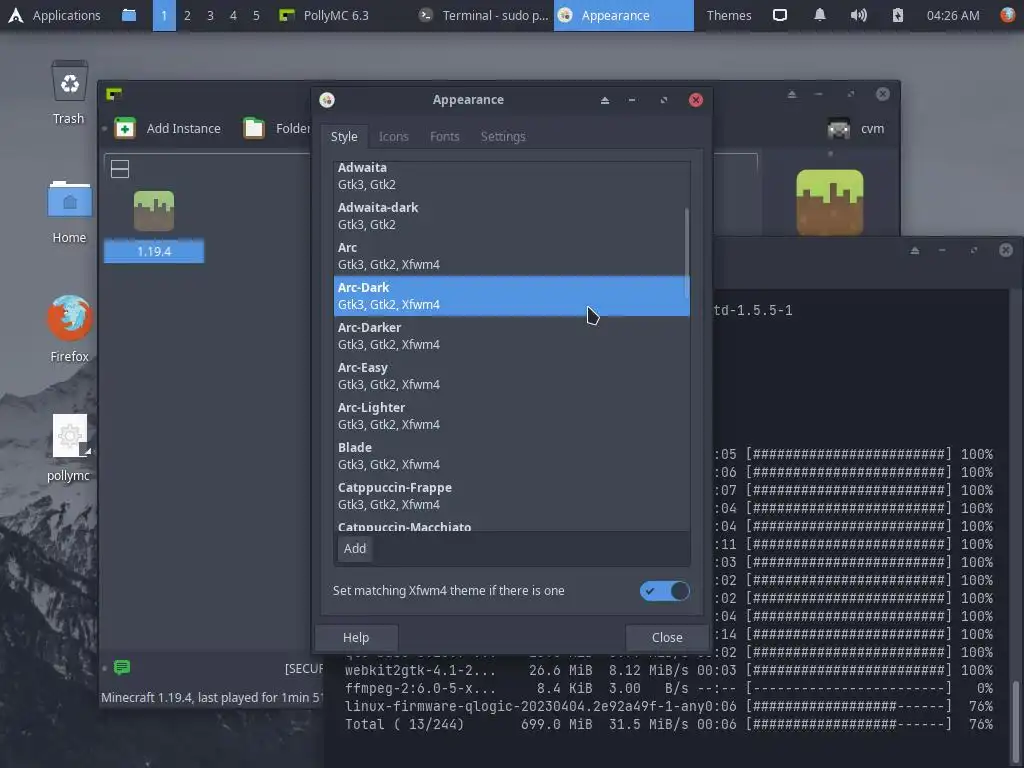Click the battery power icon
Screen dimensions: 1024x768
pyautogui.click(x=898, y=15)
